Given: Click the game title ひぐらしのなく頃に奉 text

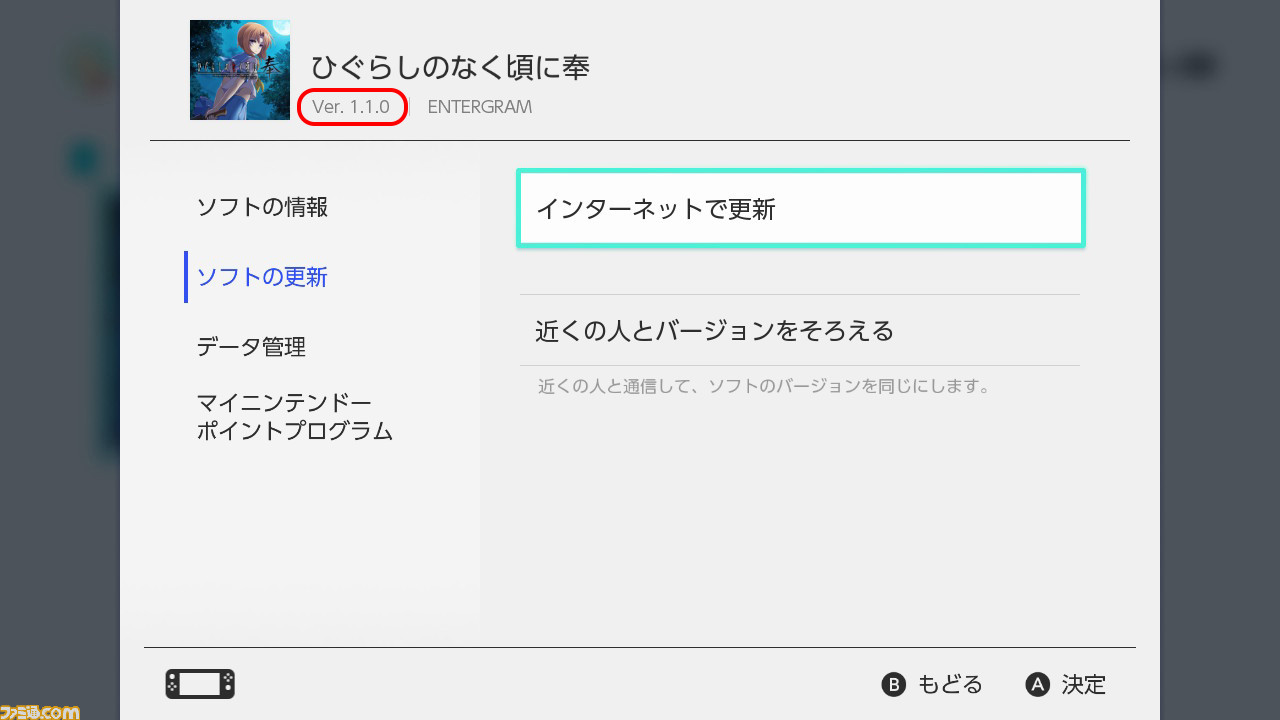Looking at the screenshot, I should pyautogui.click(x=450, y=67).
